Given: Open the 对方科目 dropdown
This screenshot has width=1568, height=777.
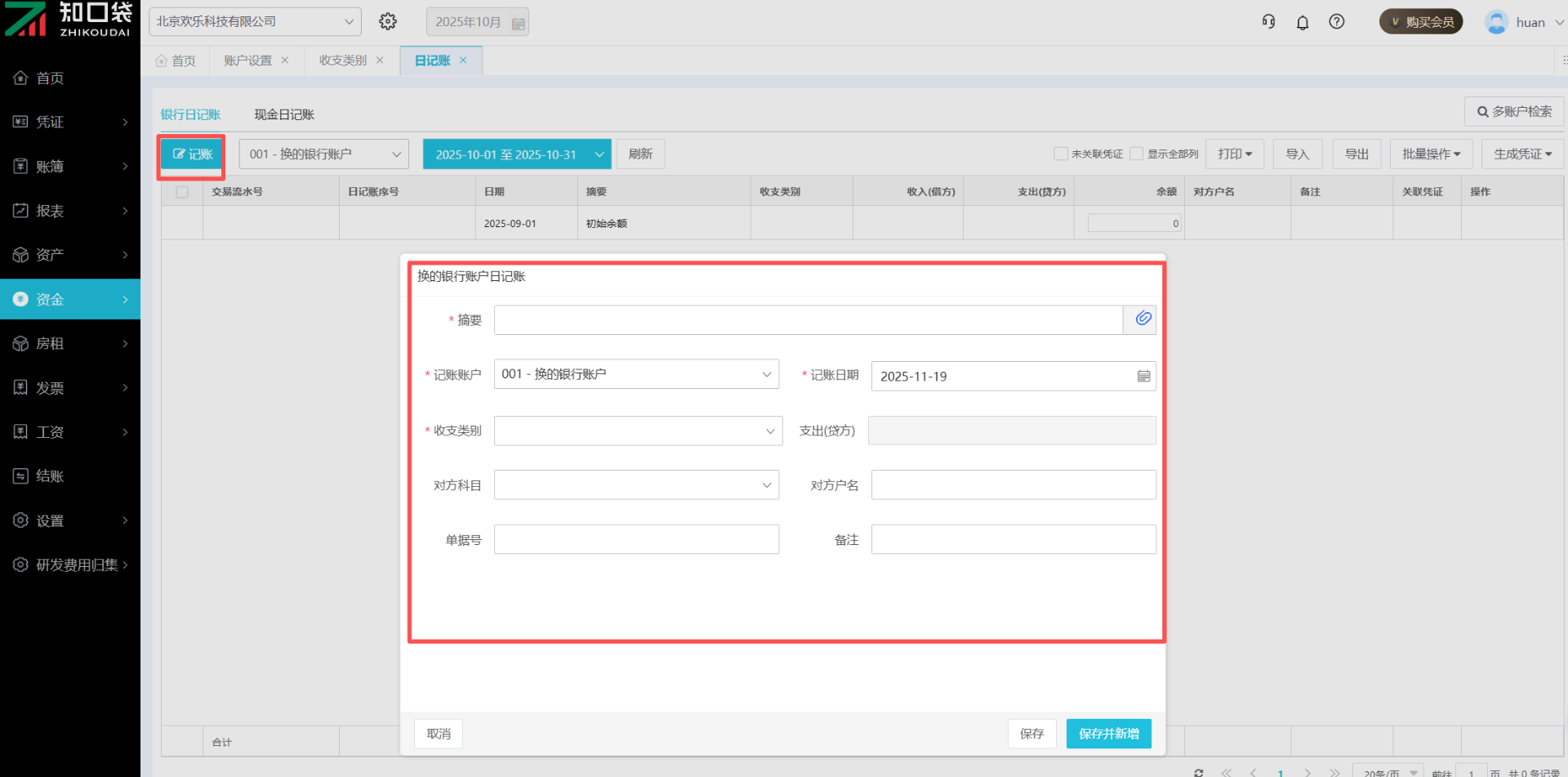Looking at the screenshot, I should 636,485.
